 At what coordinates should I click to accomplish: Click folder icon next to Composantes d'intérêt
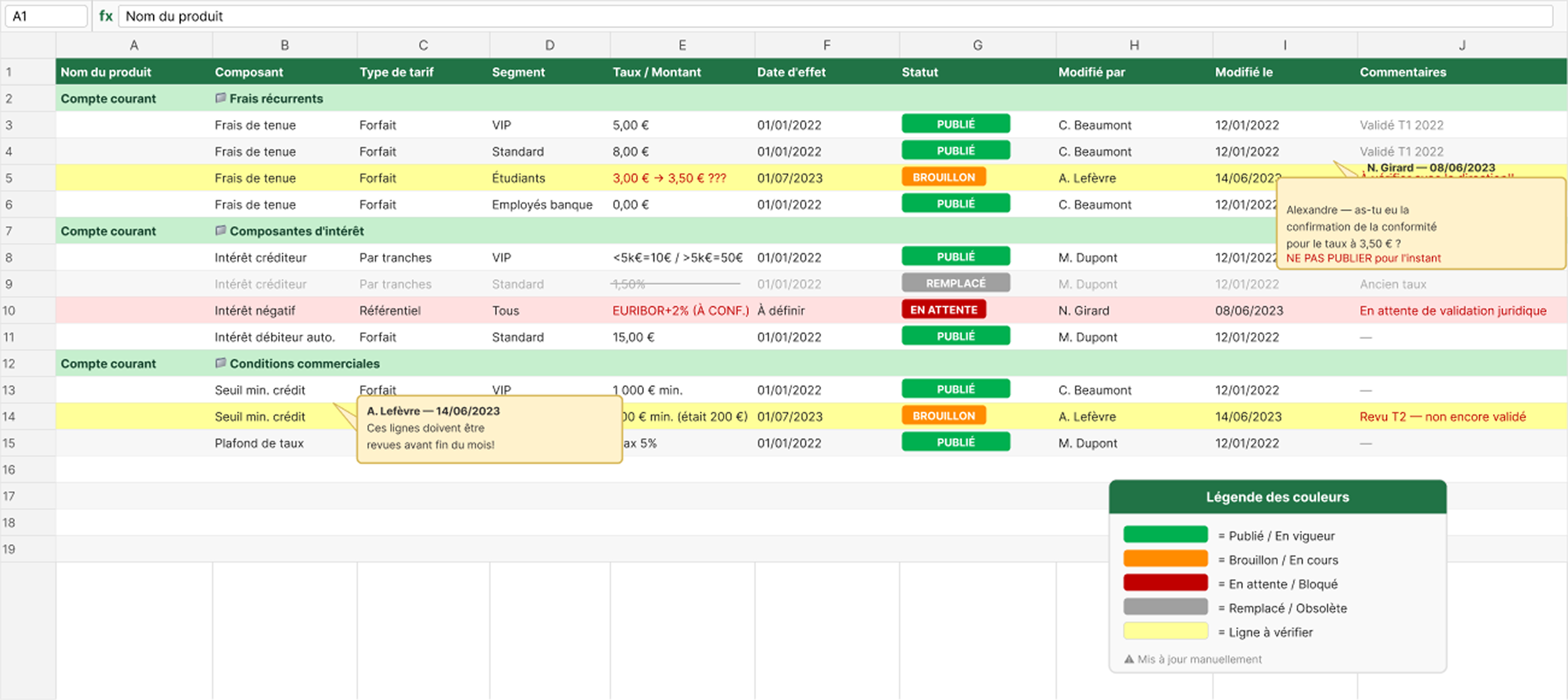[220, 231]
